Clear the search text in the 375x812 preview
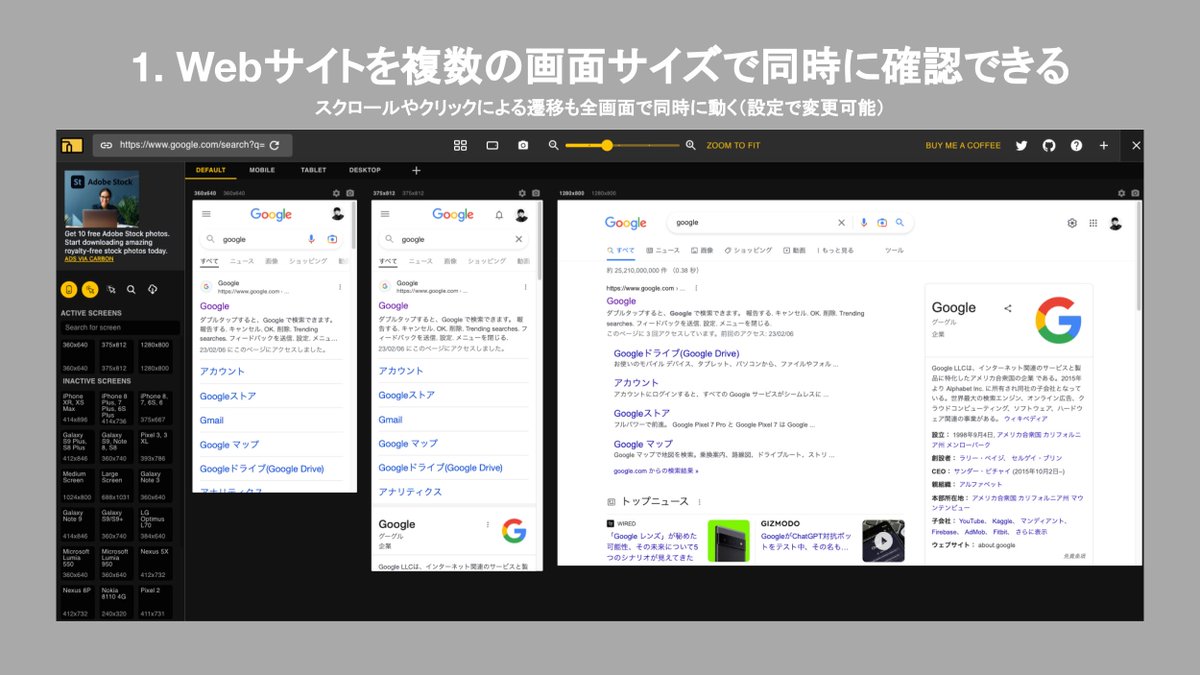Image resolution: width=1200 pixels, height=675 pixels. click(x=518, y=239)
